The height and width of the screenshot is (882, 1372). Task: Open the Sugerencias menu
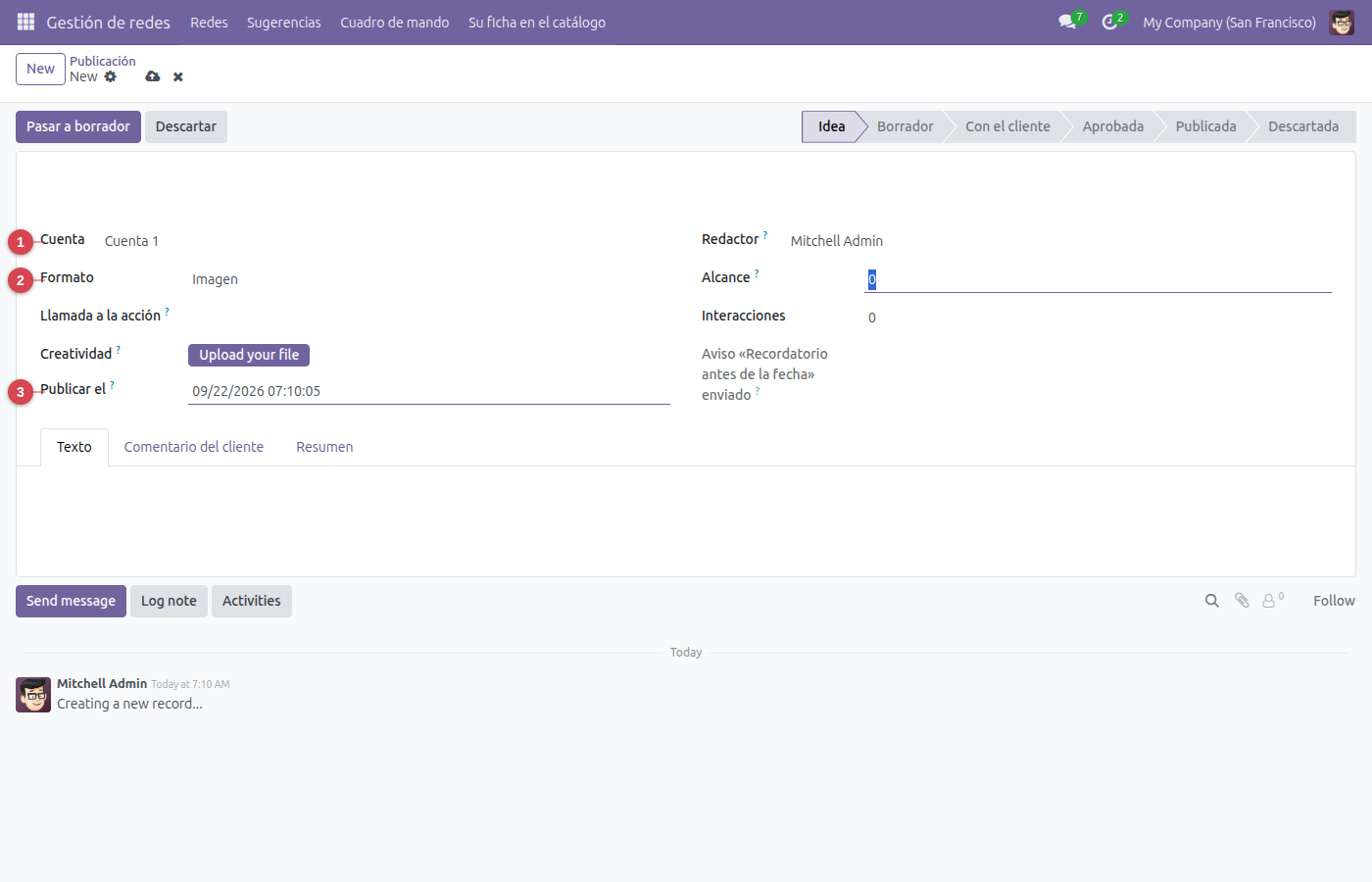point(284,22)
